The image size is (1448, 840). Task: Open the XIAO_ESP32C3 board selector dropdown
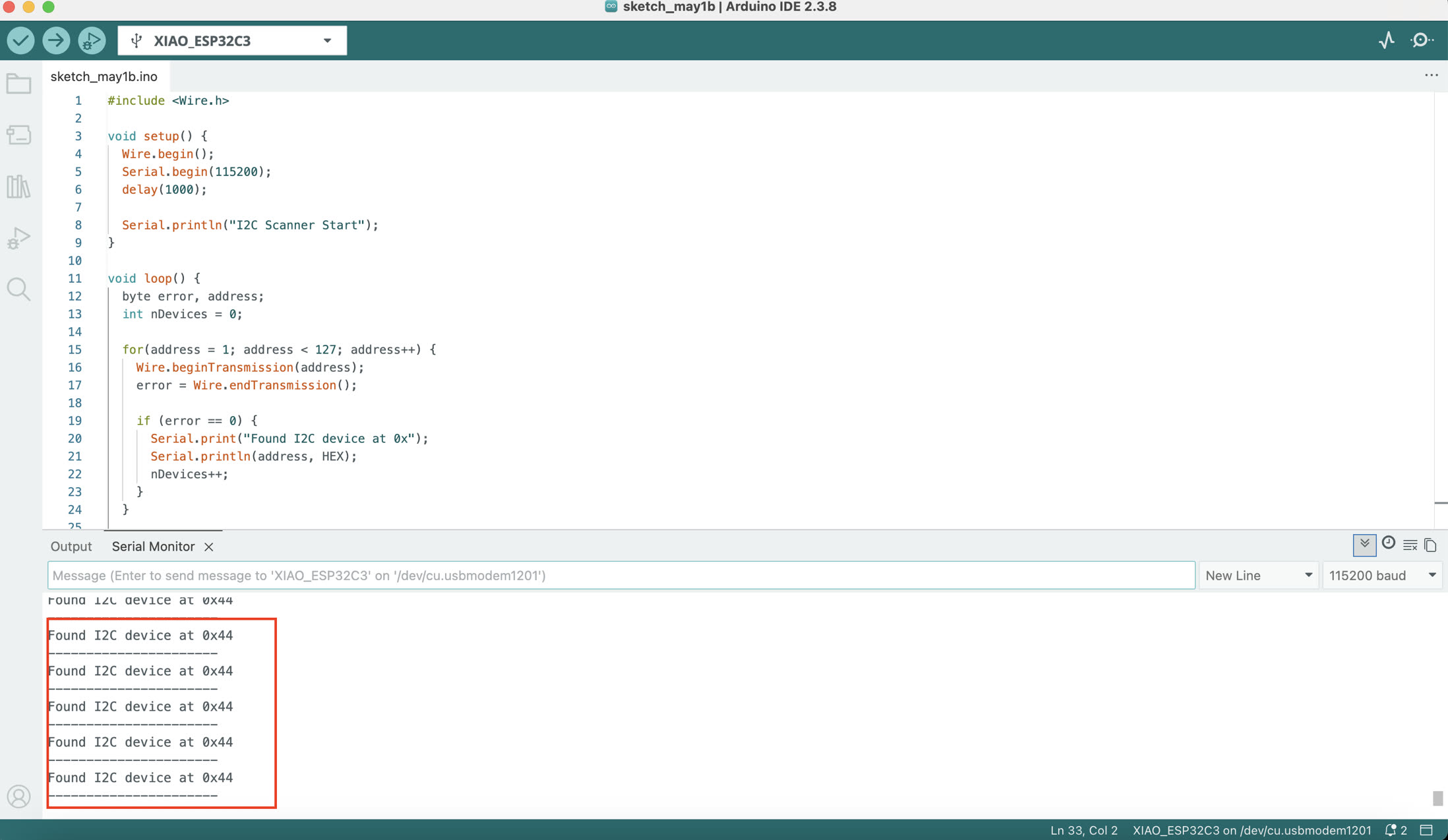coord(232,41)
